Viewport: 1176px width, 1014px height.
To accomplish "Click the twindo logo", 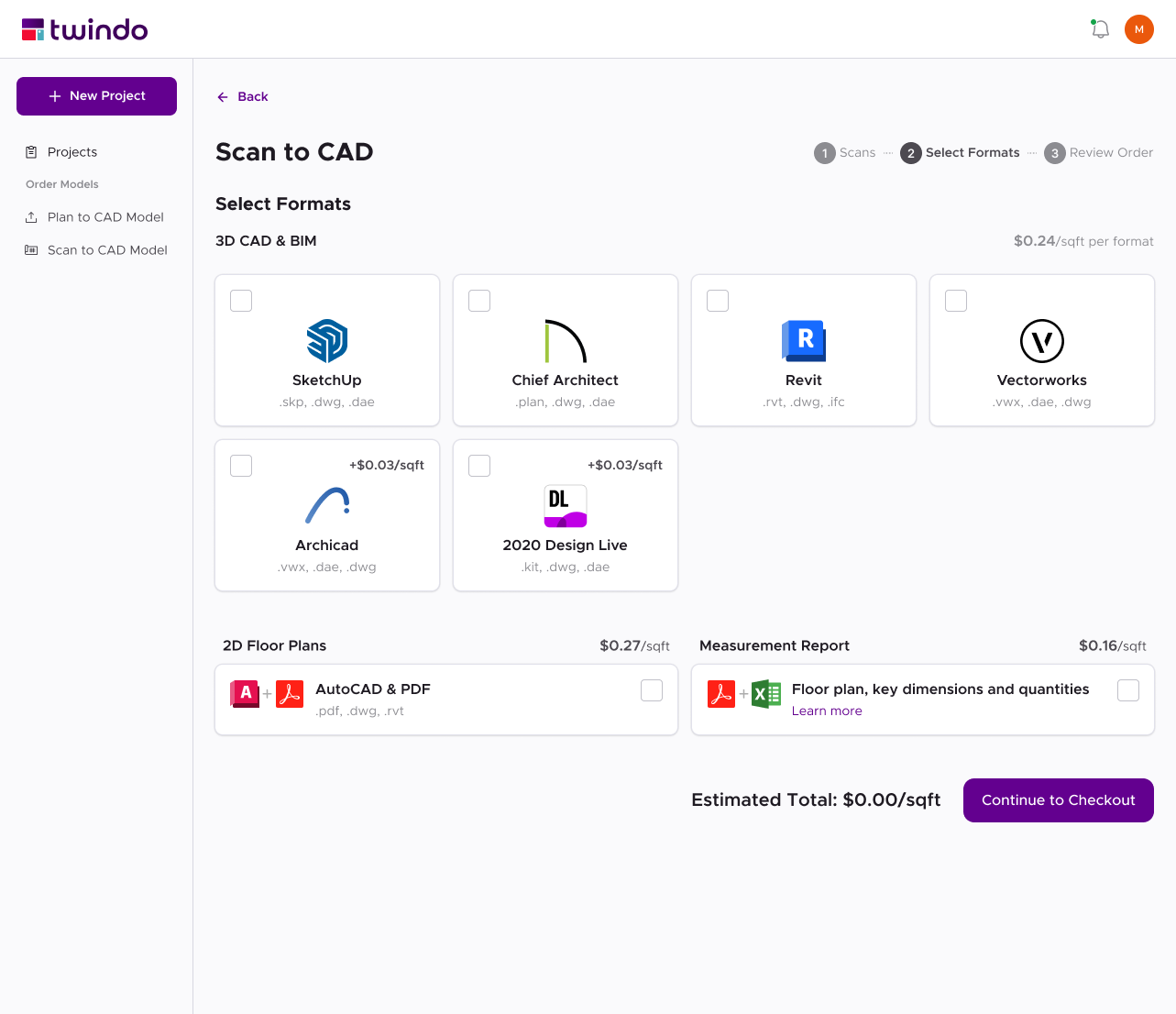I will point(84,29).
